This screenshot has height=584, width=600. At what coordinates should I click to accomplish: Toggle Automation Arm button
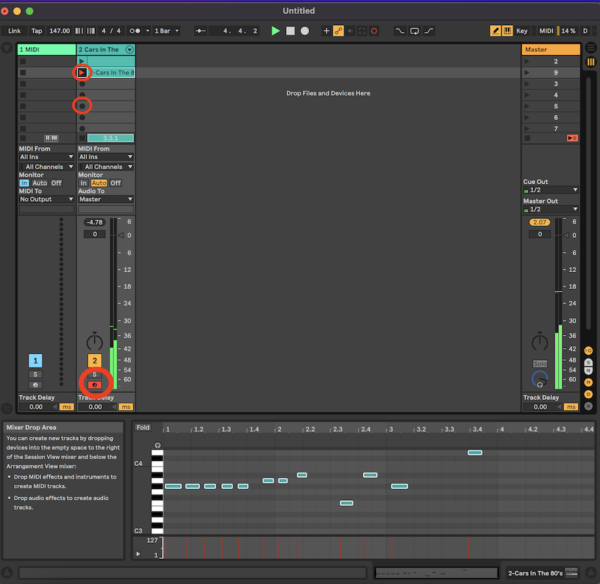pos(338,31)
